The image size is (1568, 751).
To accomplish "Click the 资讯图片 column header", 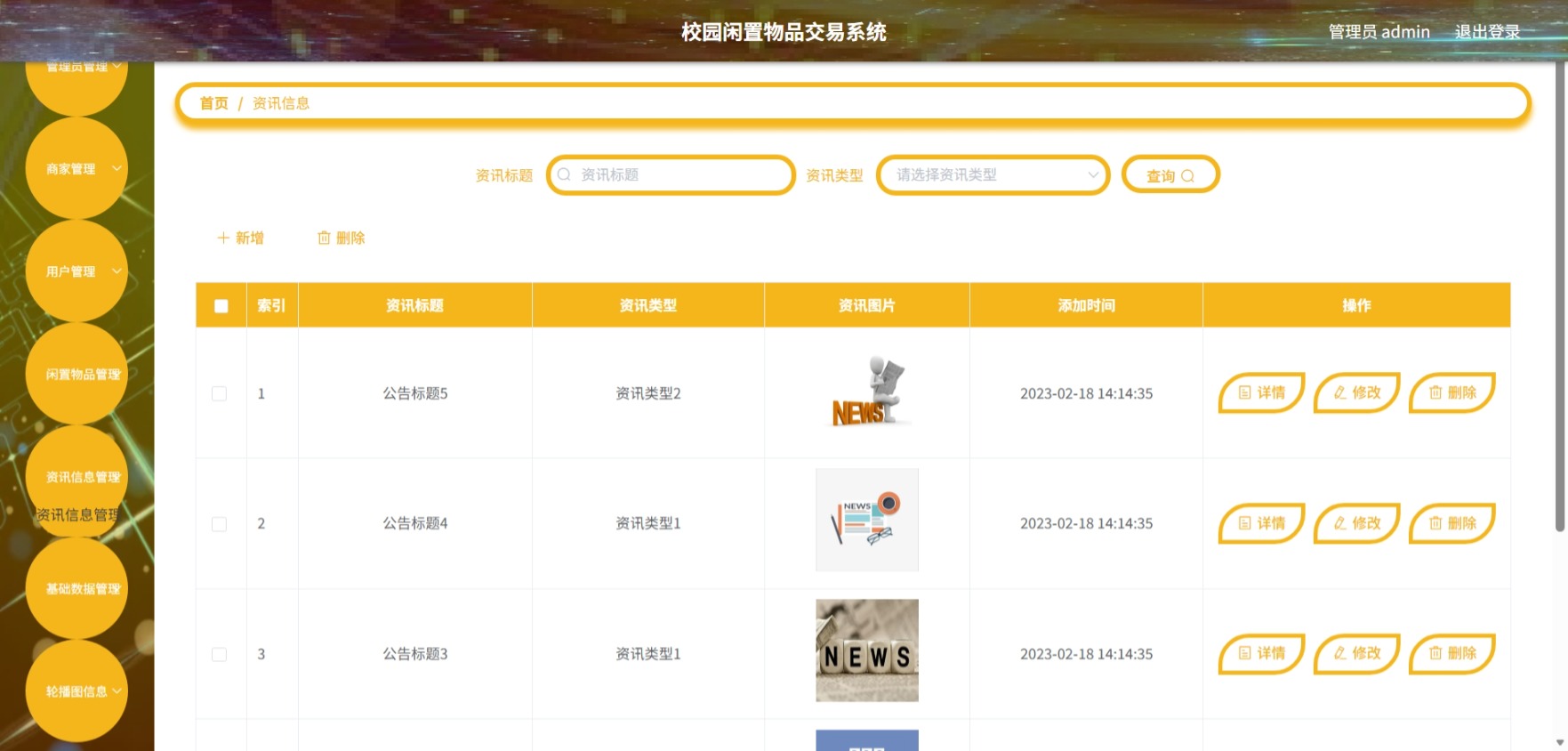I will point(866,305).
